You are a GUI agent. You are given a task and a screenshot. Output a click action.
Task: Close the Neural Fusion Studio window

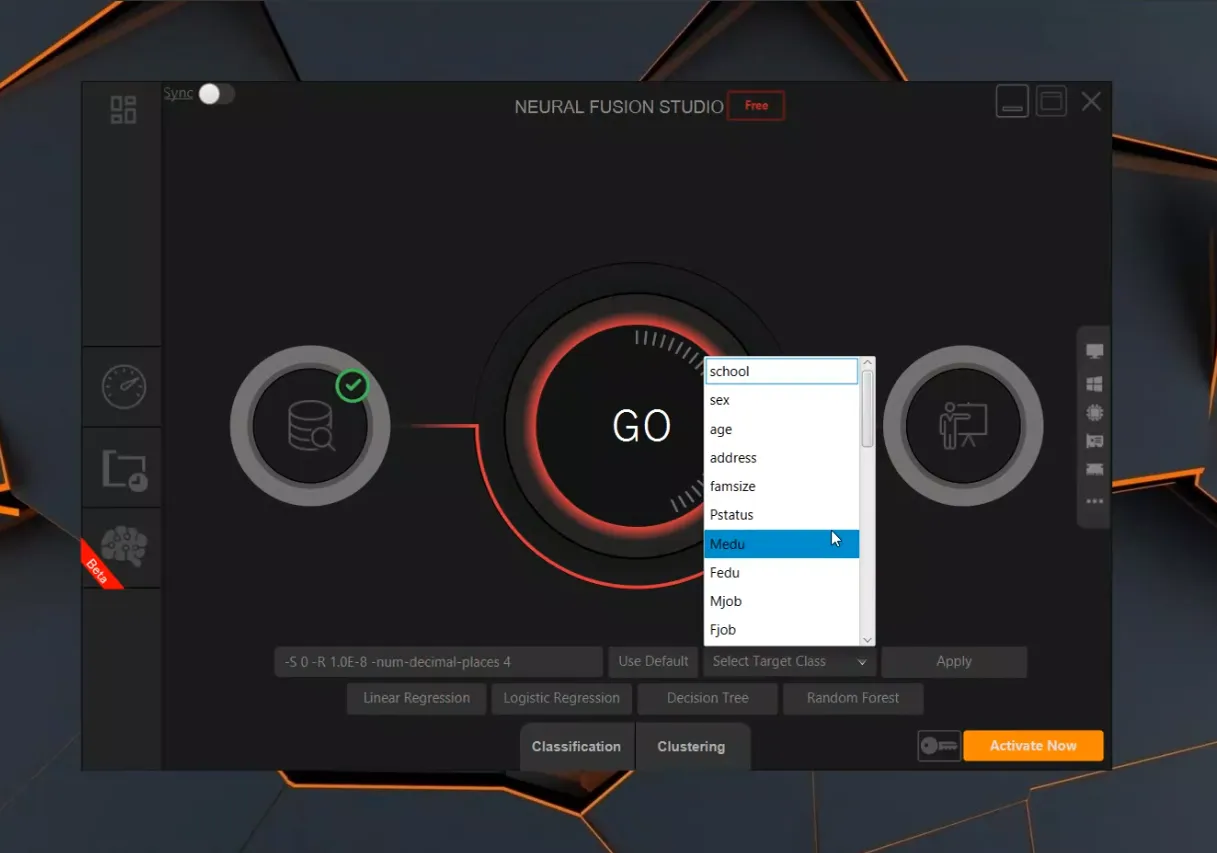(x=1091, y=101)
